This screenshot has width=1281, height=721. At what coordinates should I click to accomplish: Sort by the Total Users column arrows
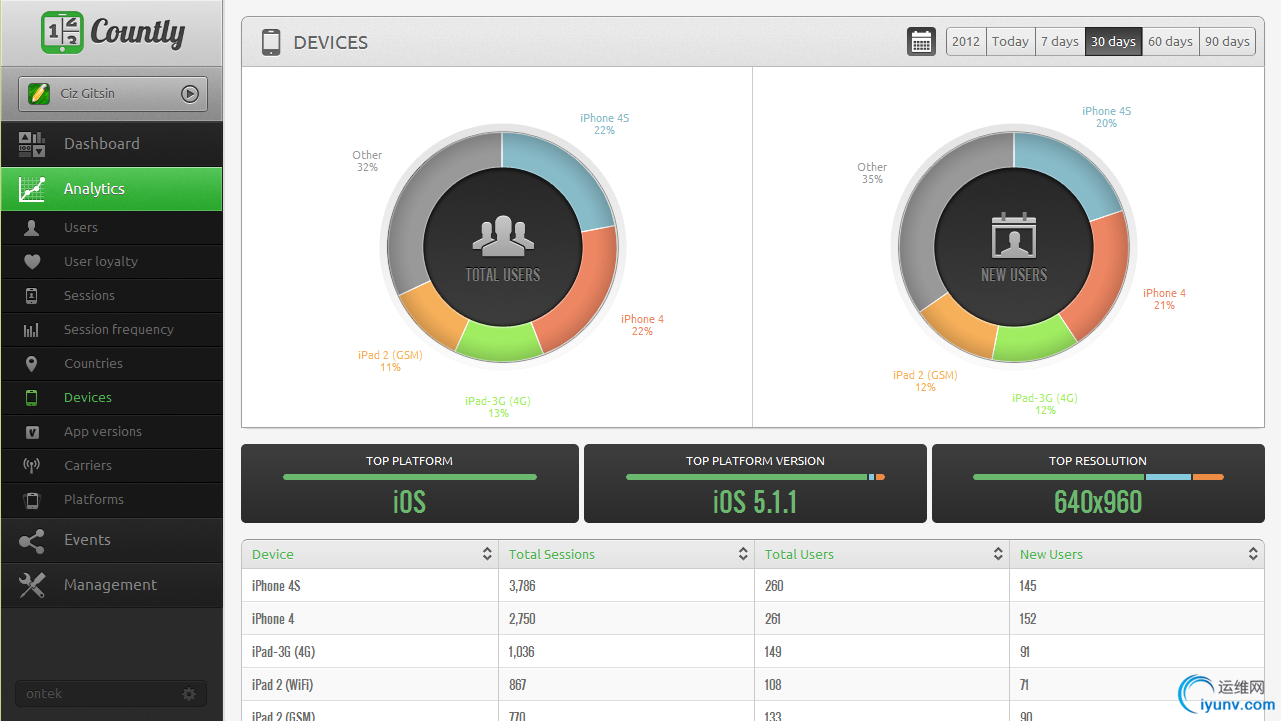998,554
